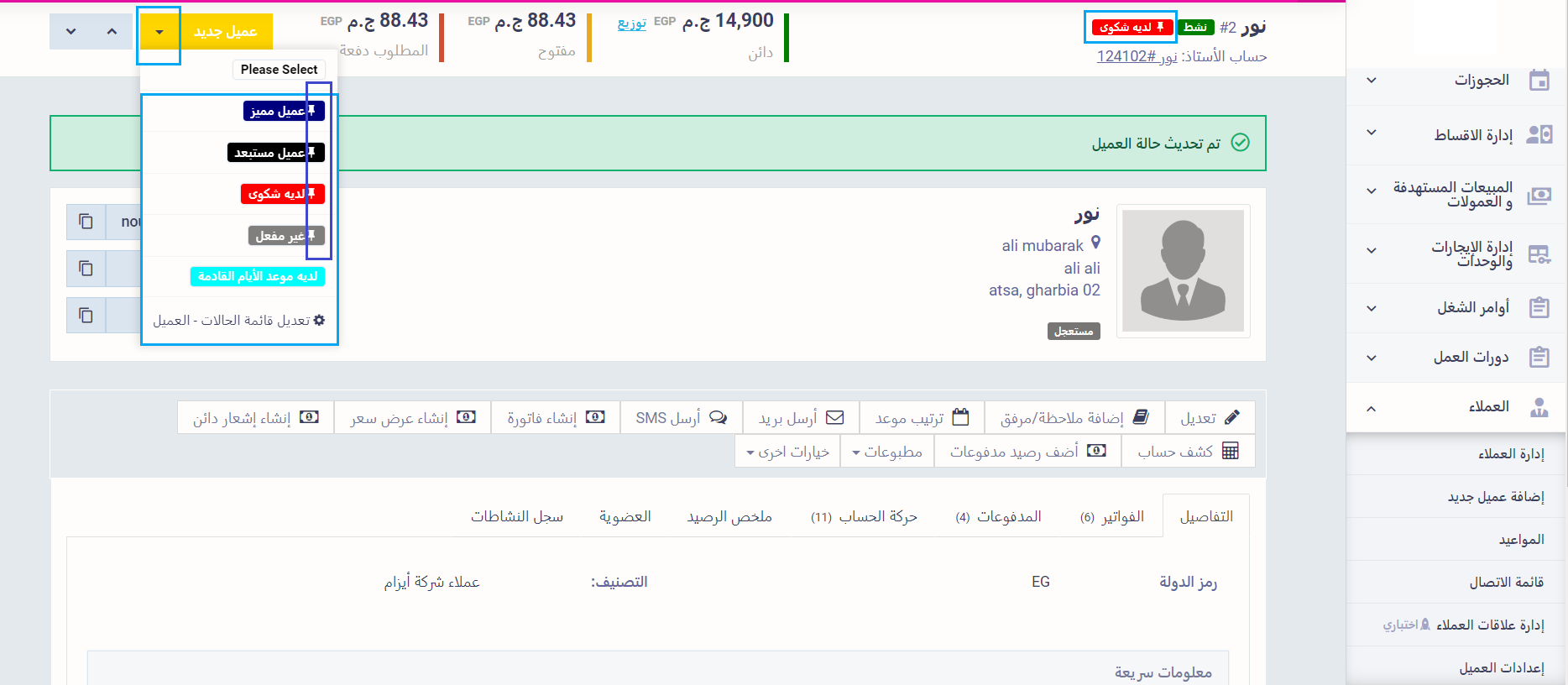This screenshot has width=1568, height=685.
Task: Click the gear icon to edit status list
Action: pyautogui.click(x=319, y=320)
